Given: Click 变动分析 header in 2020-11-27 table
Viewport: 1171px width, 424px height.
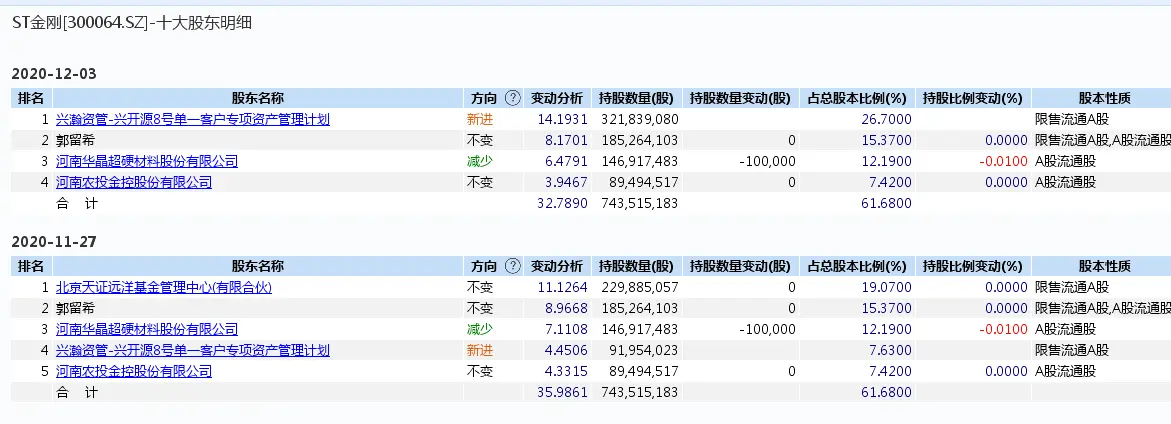Looking at the screenshot, I should coord(556,266).
